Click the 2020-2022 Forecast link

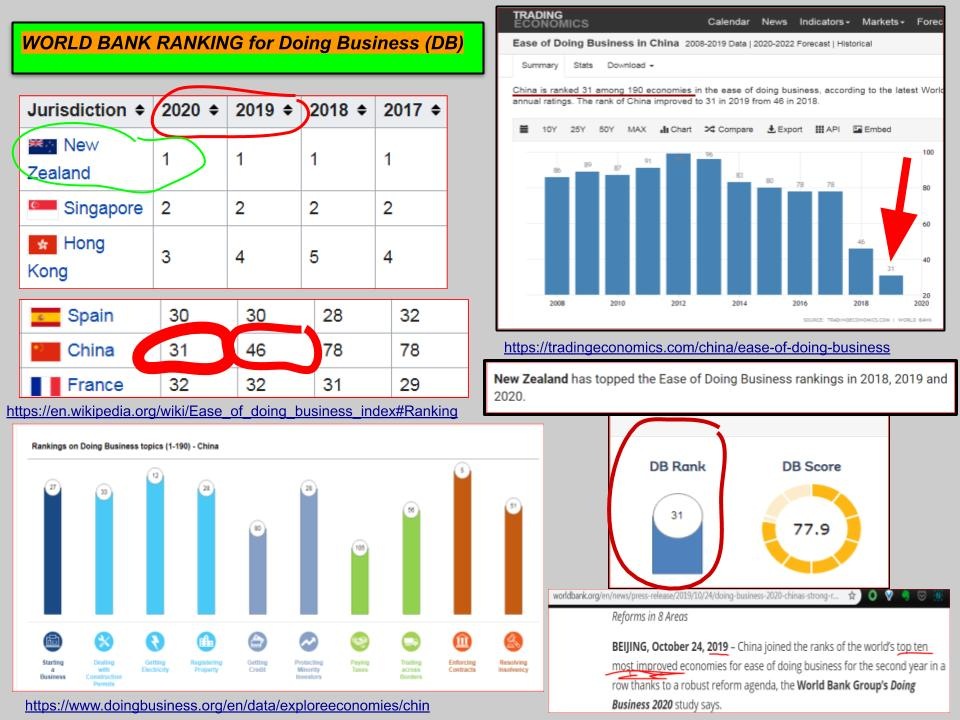click(792, 44)
